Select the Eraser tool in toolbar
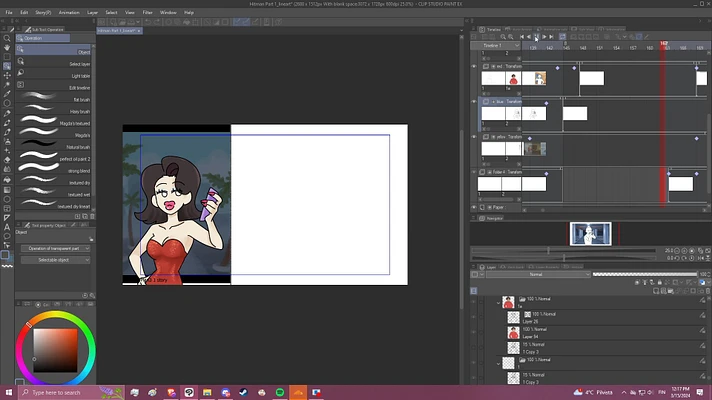712x400 pixels. (x=7, y=160)
